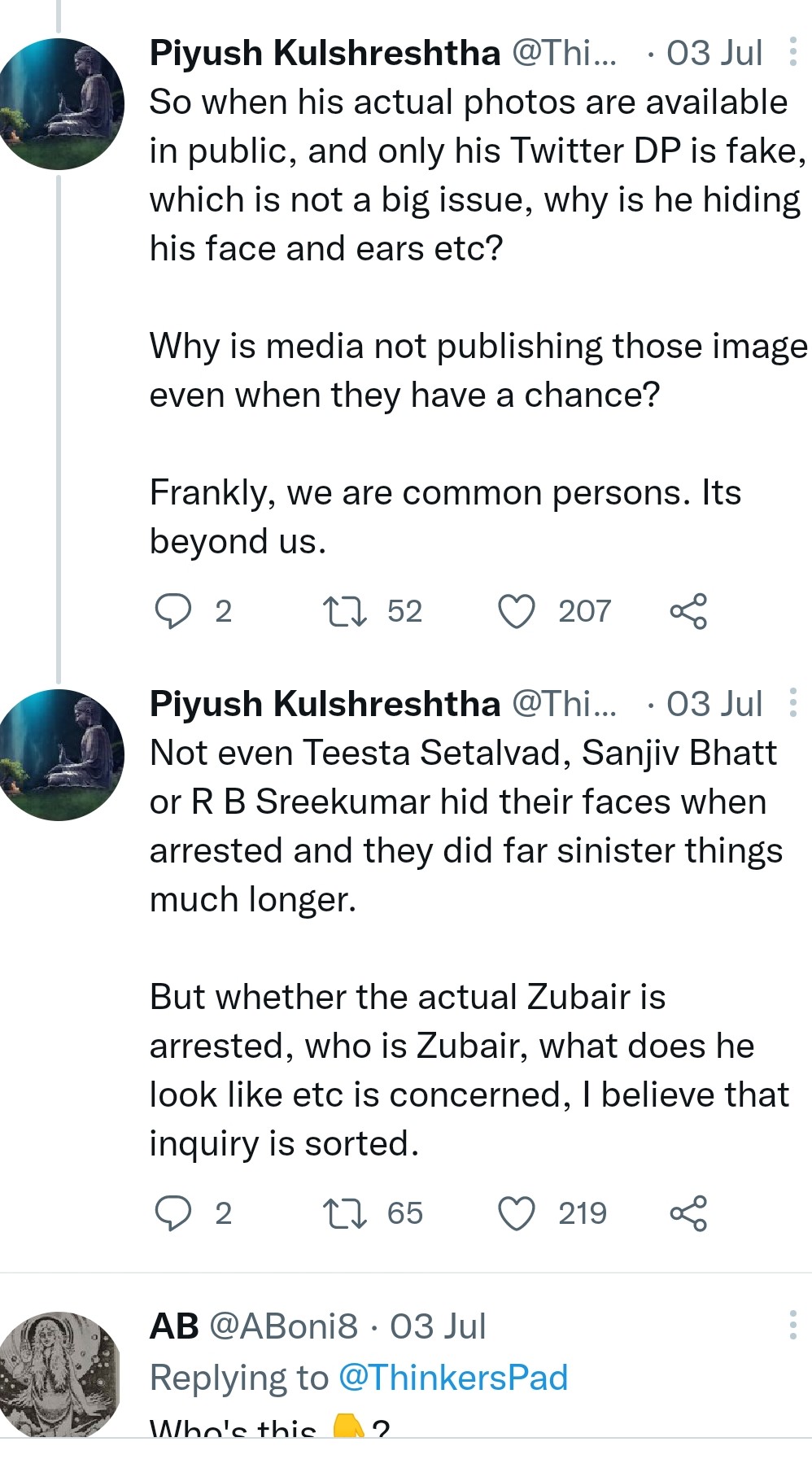Image resolution: width=812 pixels, height=1468 pixels.
Task: Retweet the tweet with 65 retweets
Action: pos(344,1213)
